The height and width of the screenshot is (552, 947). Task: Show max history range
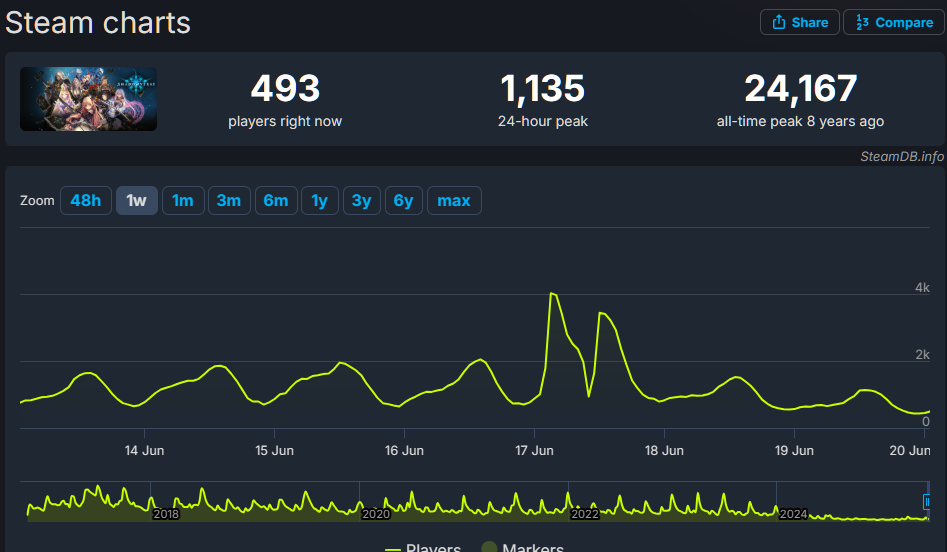pyautogui.click(x=454, y=201)
